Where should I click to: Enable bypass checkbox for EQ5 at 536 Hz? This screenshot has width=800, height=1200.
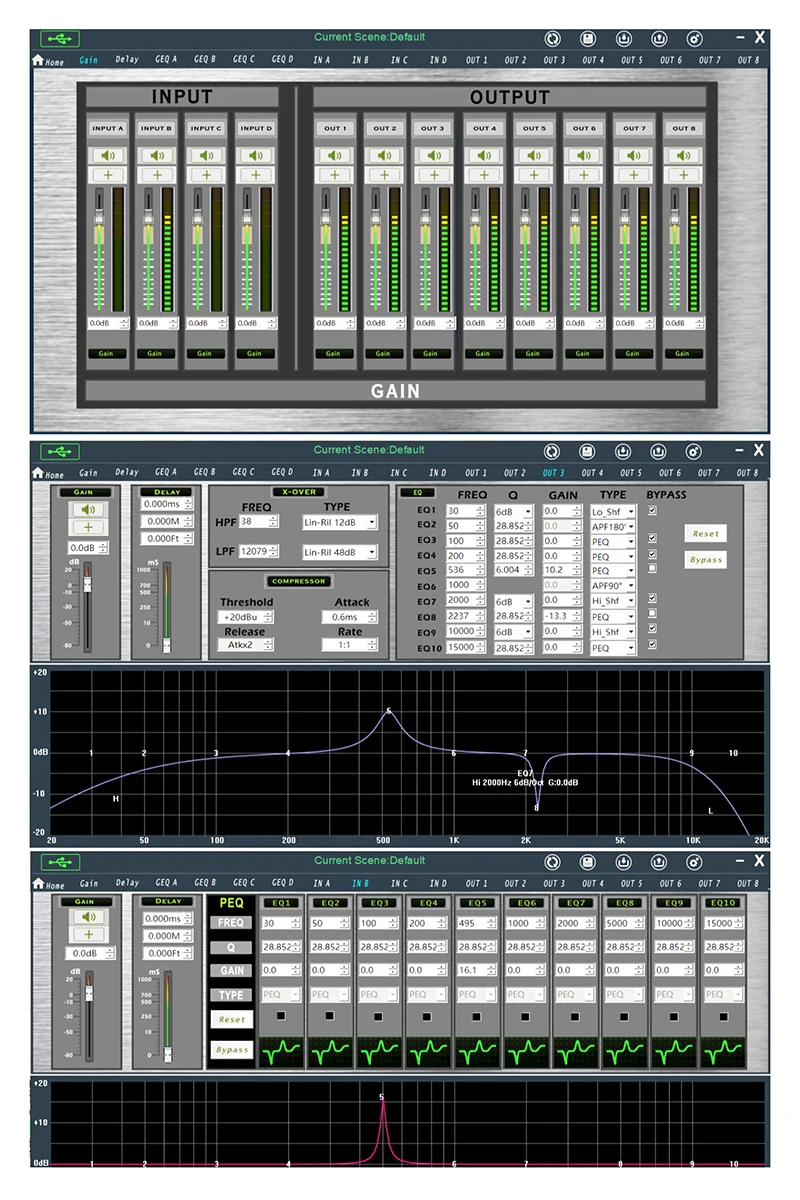(x=653, y=569)
